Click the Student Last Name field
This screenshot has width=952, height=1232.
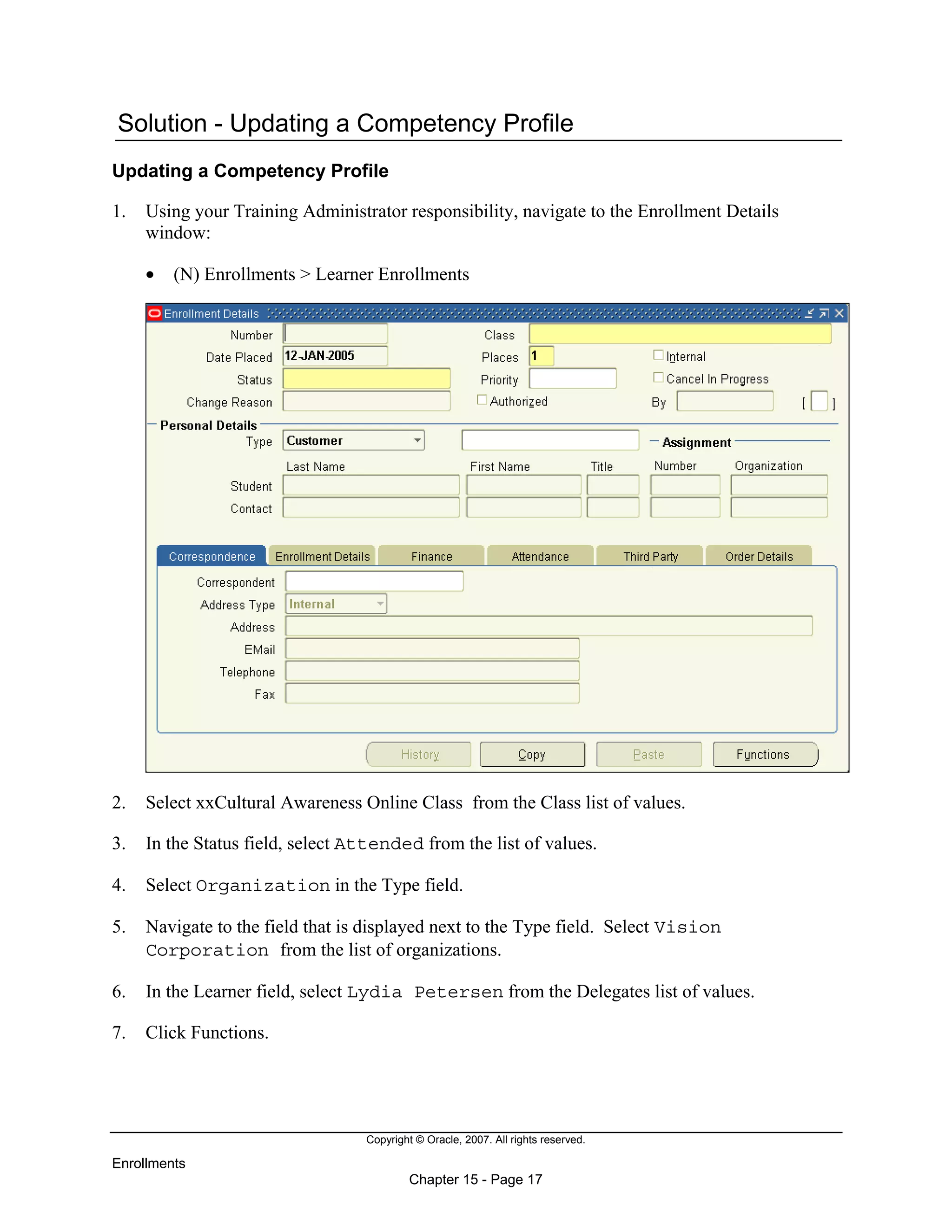[371, 485]
